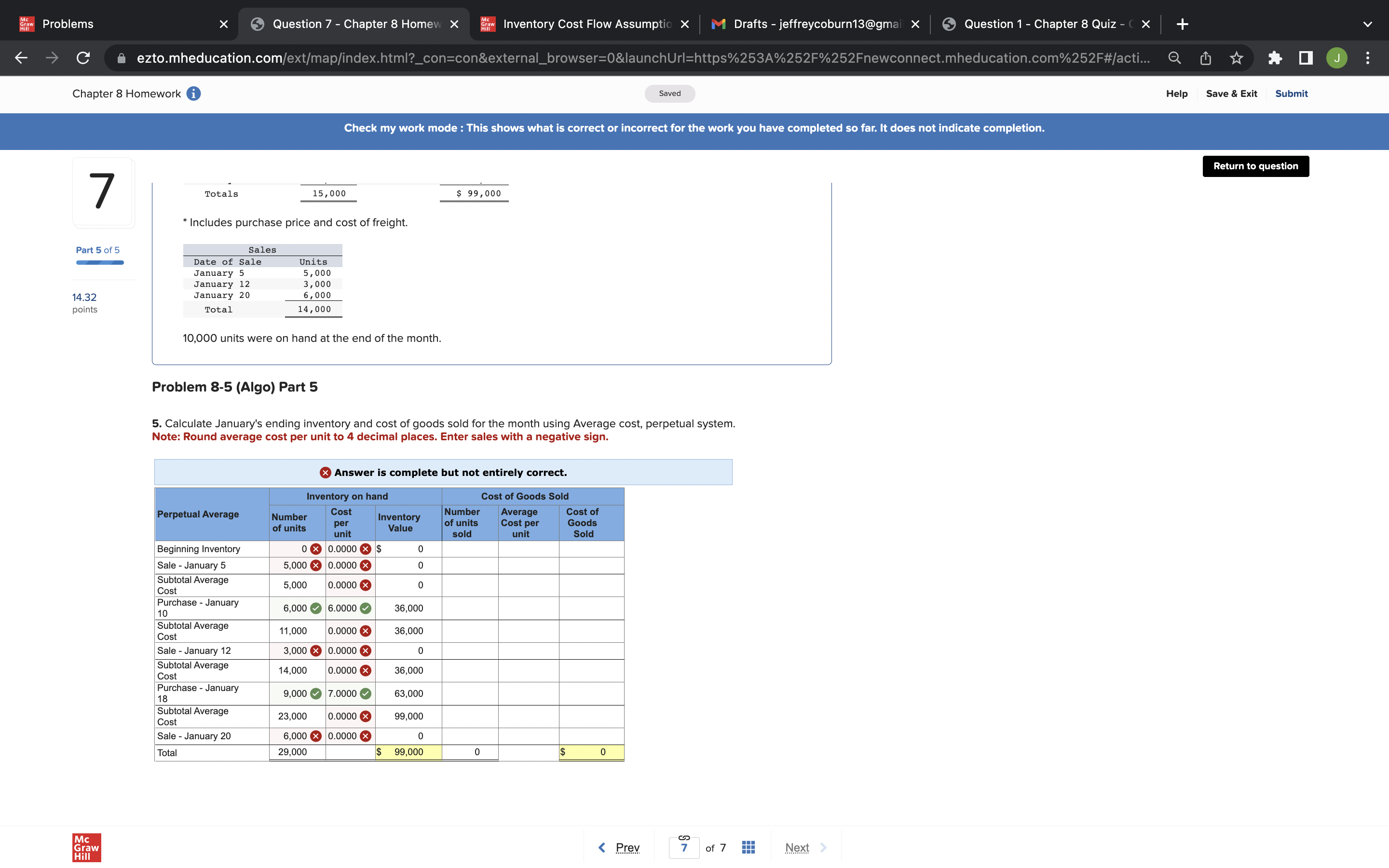Bookmark page with the star icon
This screenshot has height=868, width=1389.
(x=1236, y=58)
